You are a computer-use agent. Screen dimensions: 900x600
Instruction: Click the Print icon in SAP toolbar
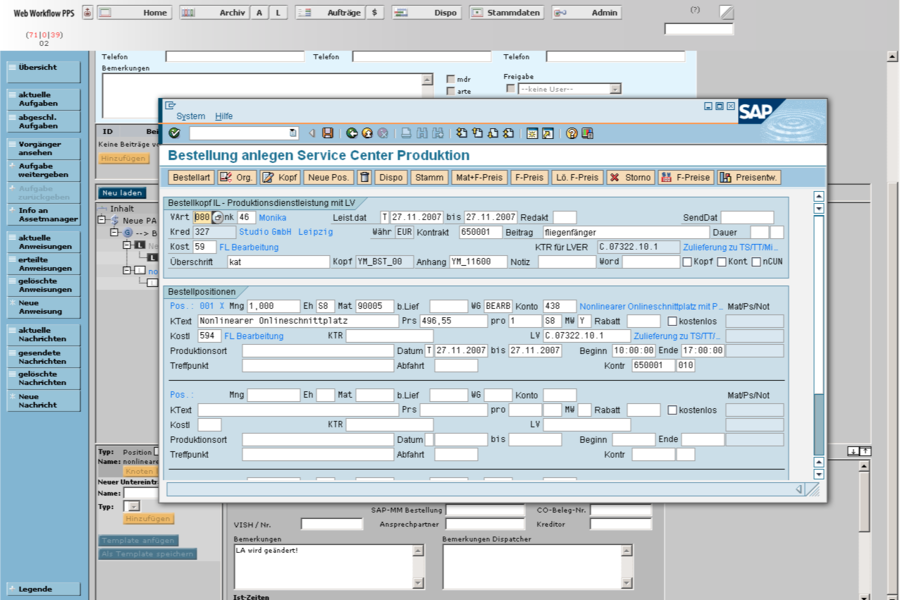(406, 133)
